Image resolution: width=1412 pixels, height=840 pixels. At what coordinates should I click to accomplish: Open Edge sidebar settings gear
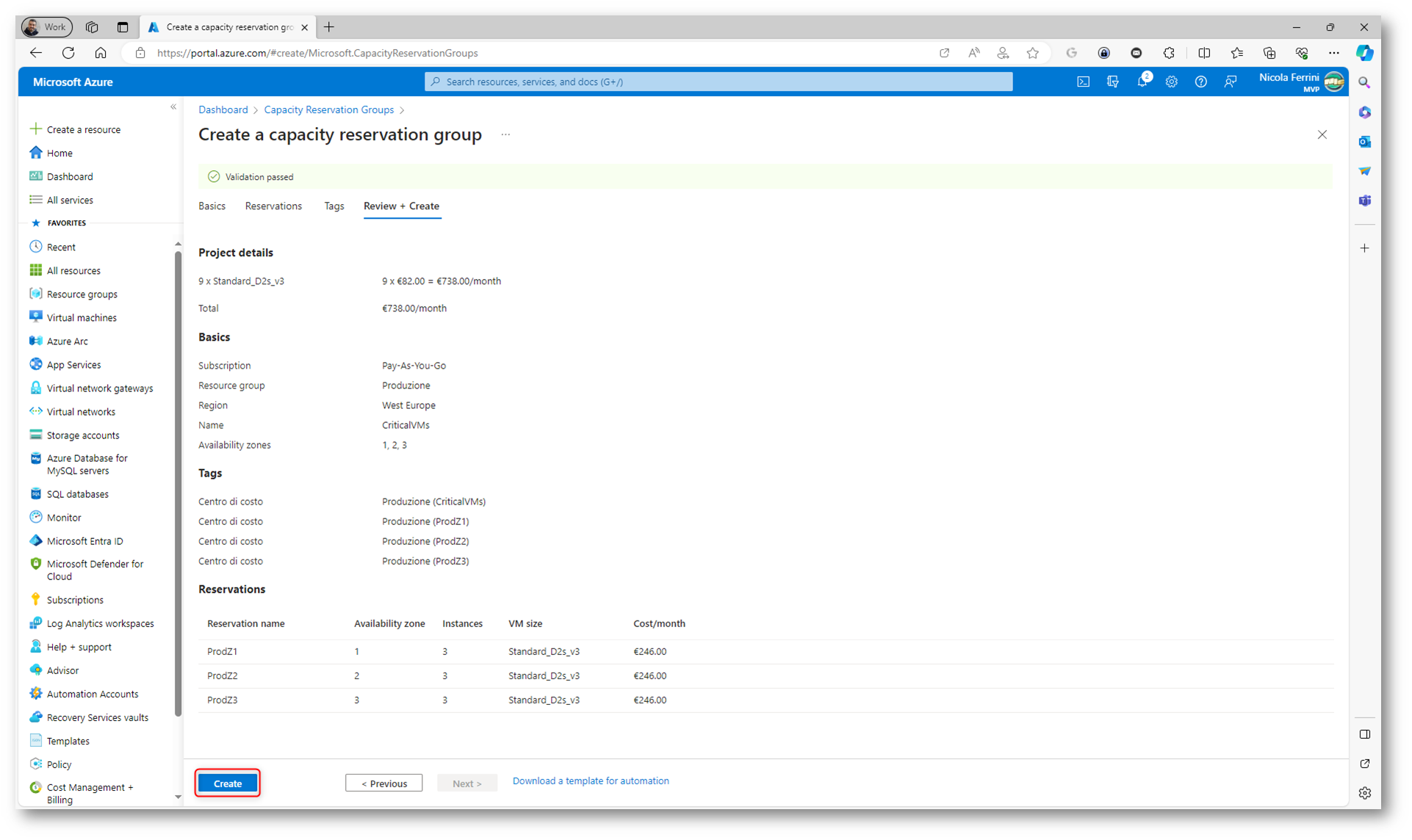1364,793
